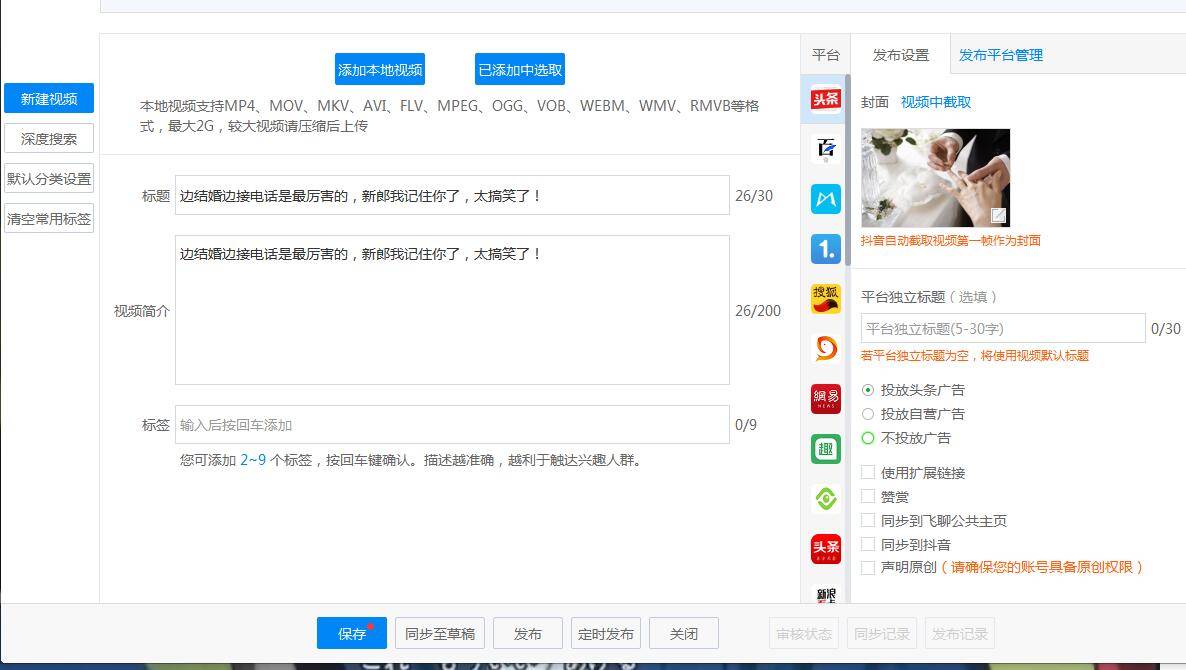Tick the 声明原创 checkbox
Screen dimensions: 1186x670
pos(868,568)
